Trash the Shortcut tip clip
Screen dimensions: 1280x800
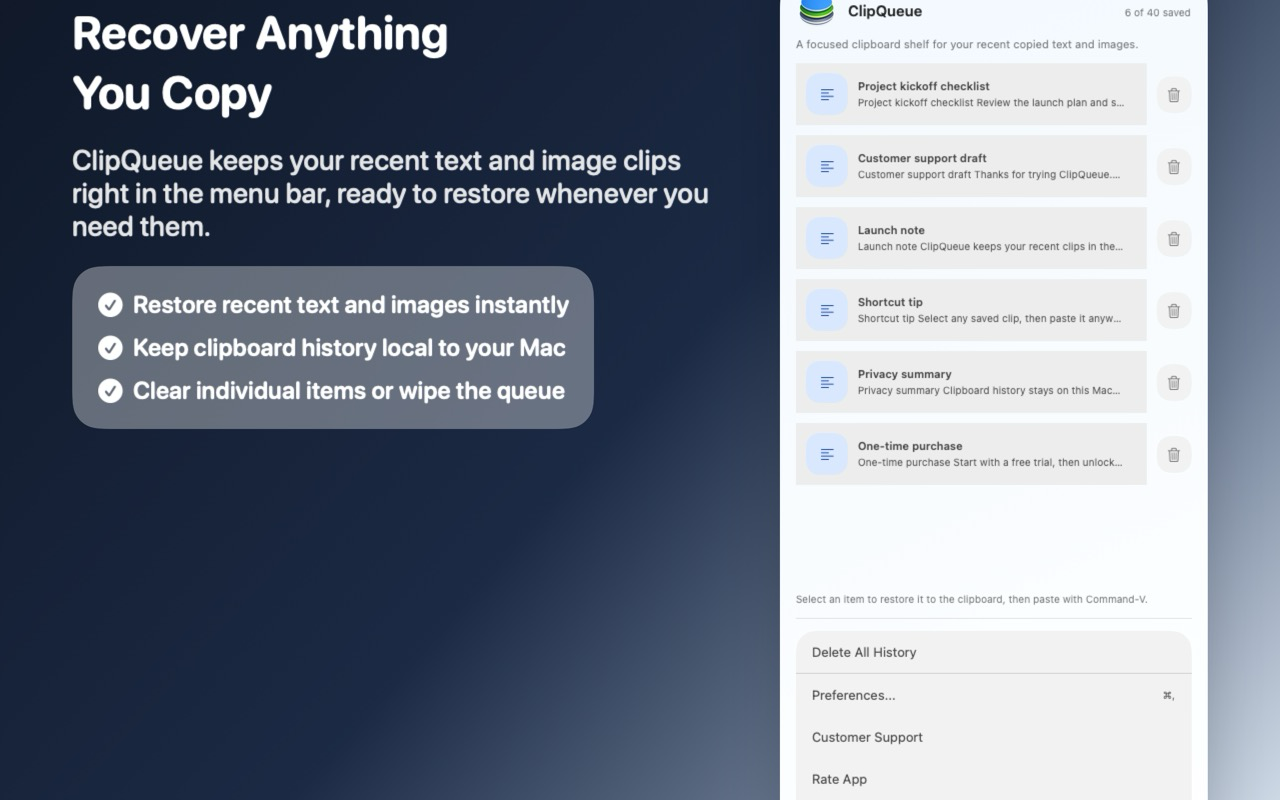(1174, 311)
